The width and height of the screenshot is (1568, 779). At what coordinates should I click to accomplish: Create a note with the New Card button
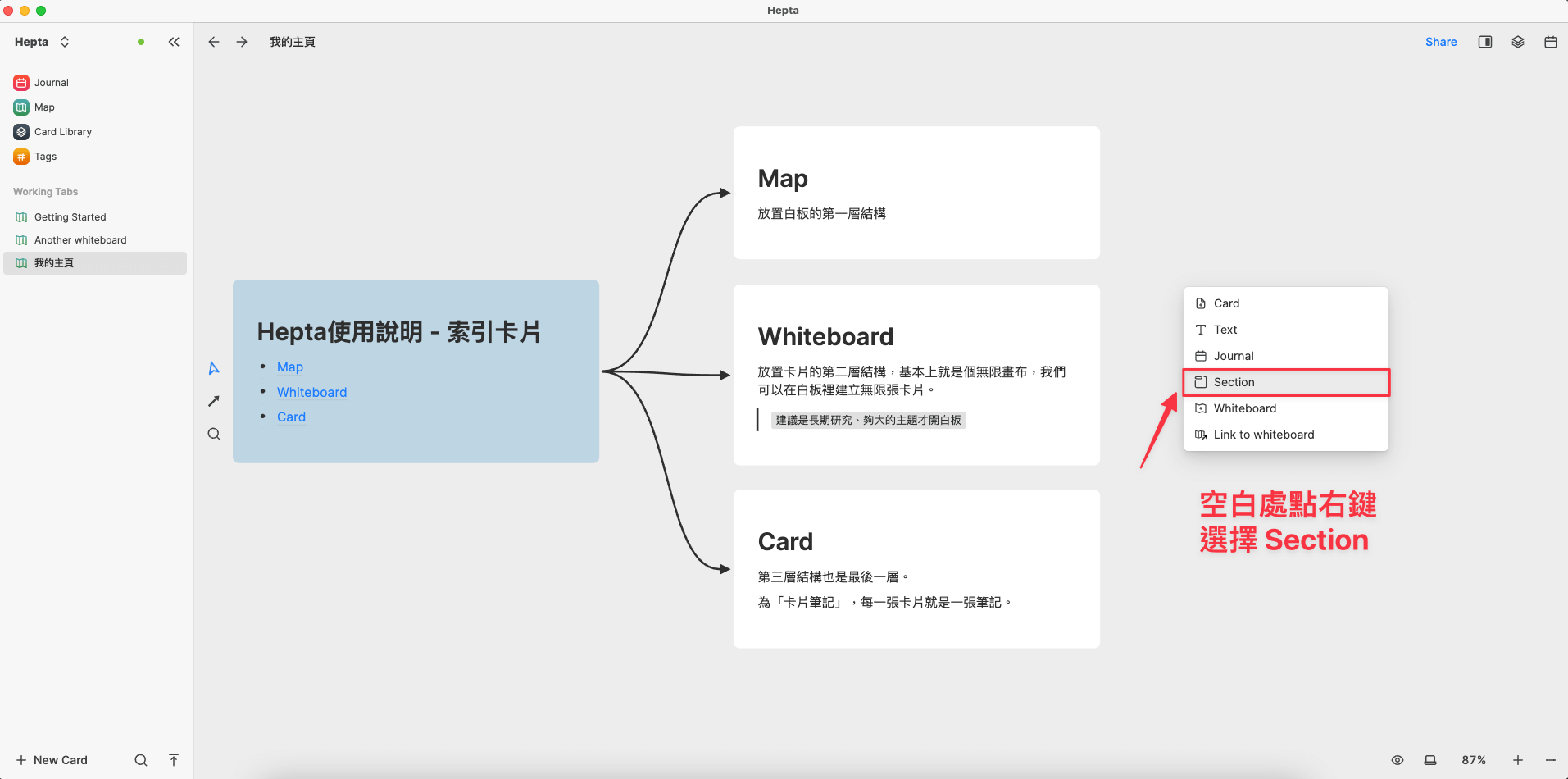[x=52, y=760]
